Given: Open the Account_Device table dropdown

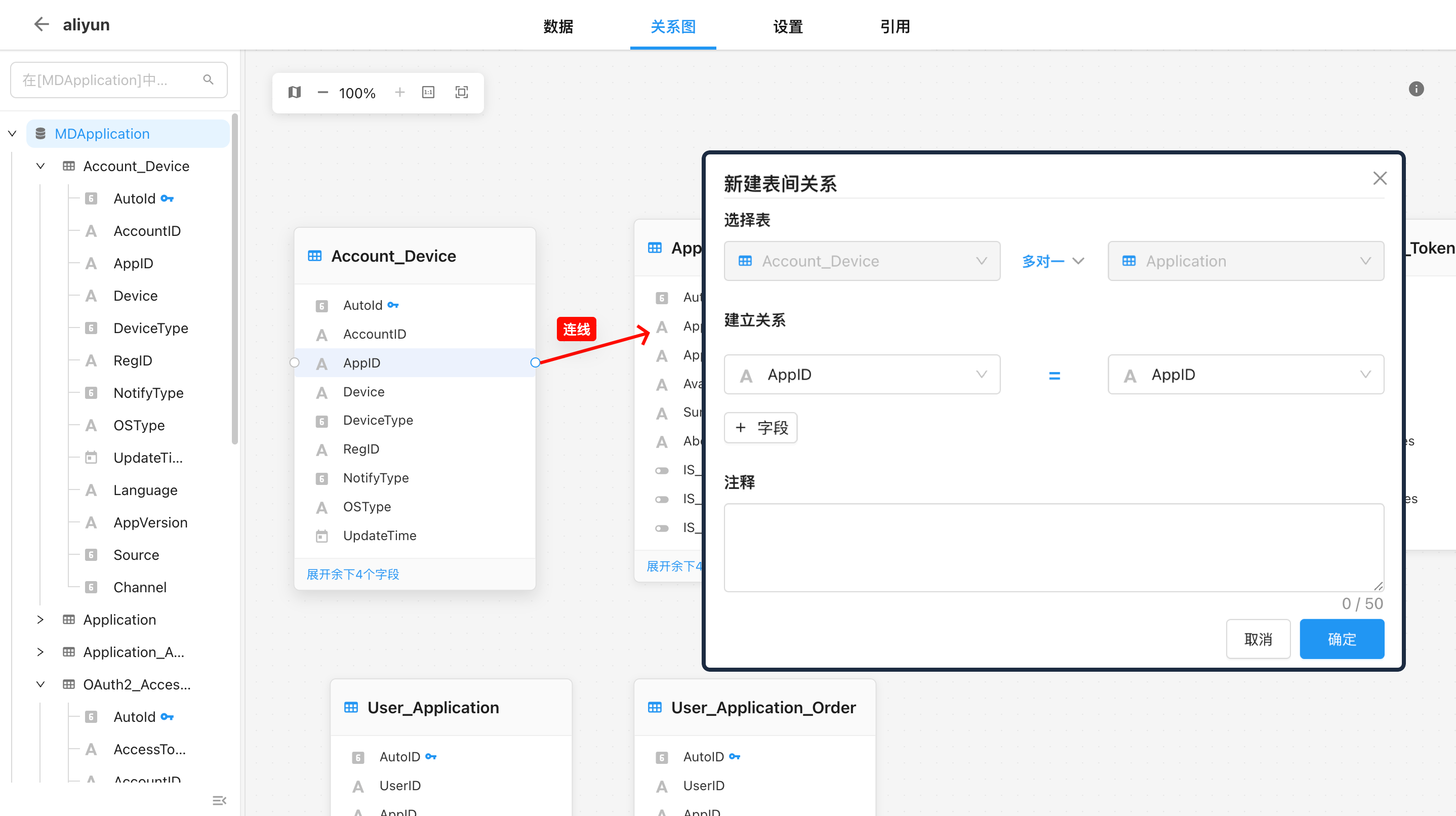Looking at the screenshot, I should 861,261.
